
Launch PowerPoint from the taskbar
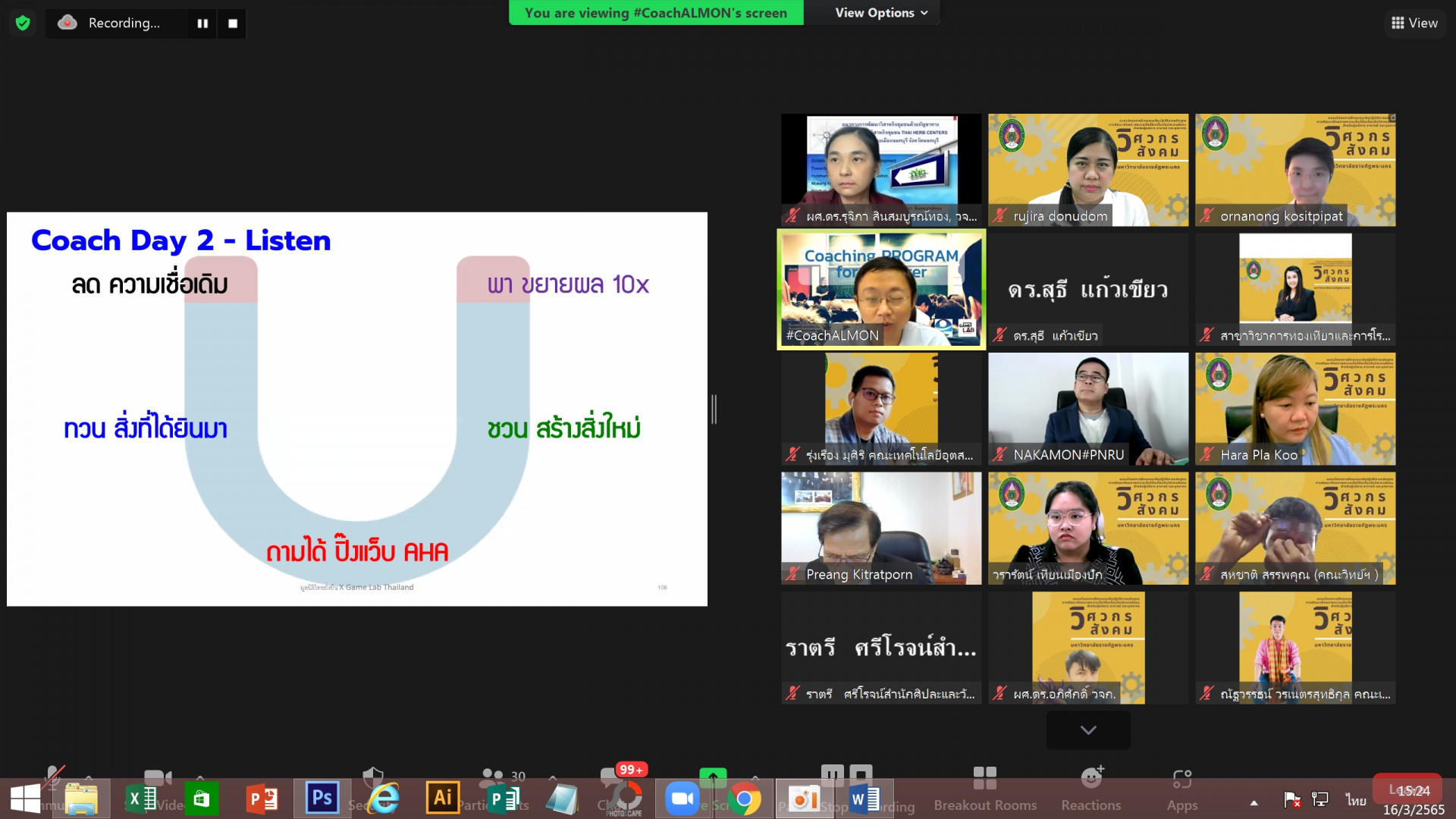coord(262,799)
